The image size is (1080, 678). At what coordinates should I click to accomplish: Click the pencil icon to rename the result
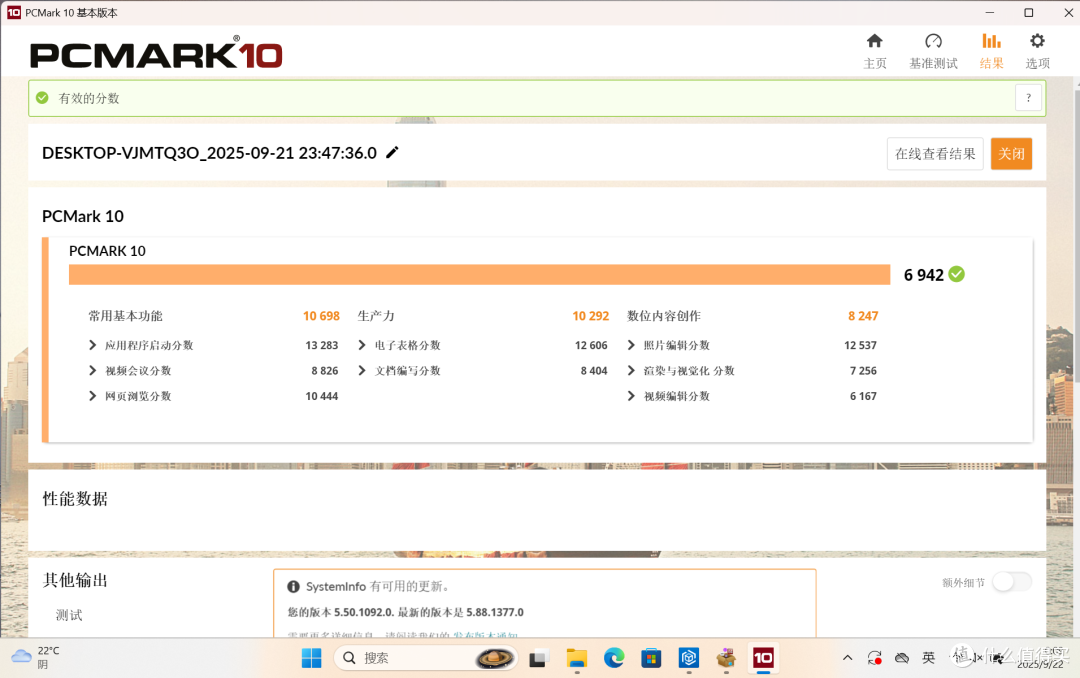392,152
